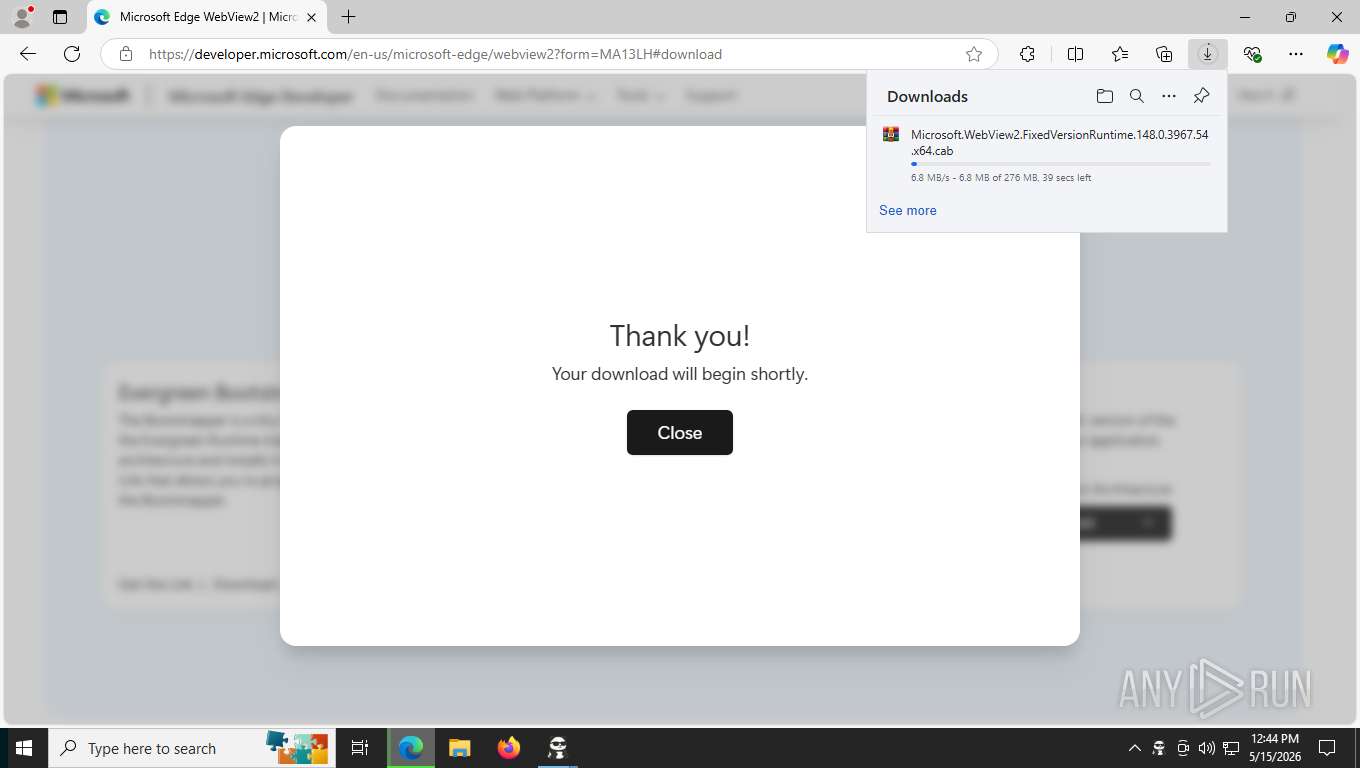Close the Microsoft Edge WebView2 tab
Image resolution: width=1360 pixels, height=768 pixels.
click(x=311, y=17)
